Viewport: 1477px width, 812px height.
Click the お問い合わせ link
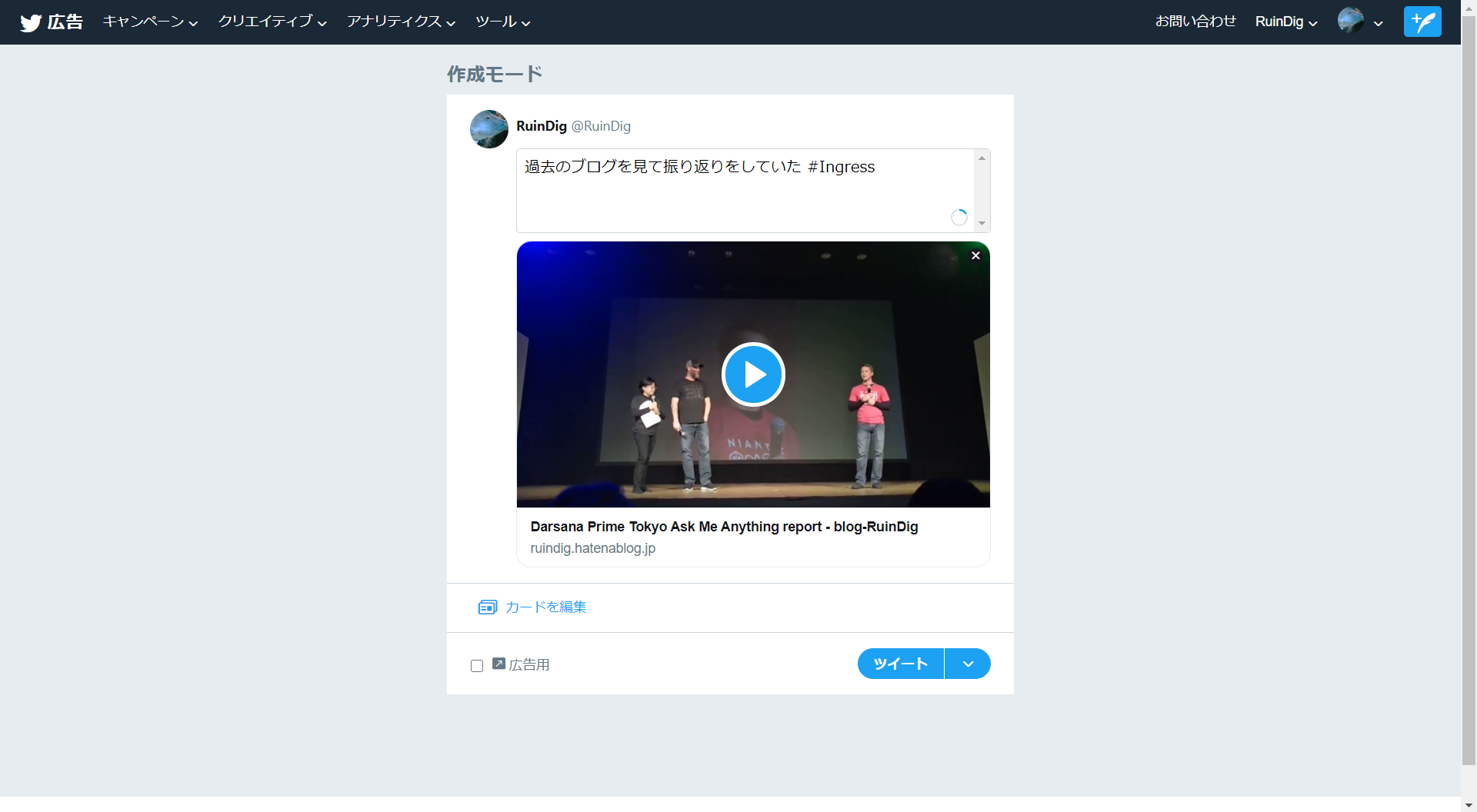(1195, 22)
